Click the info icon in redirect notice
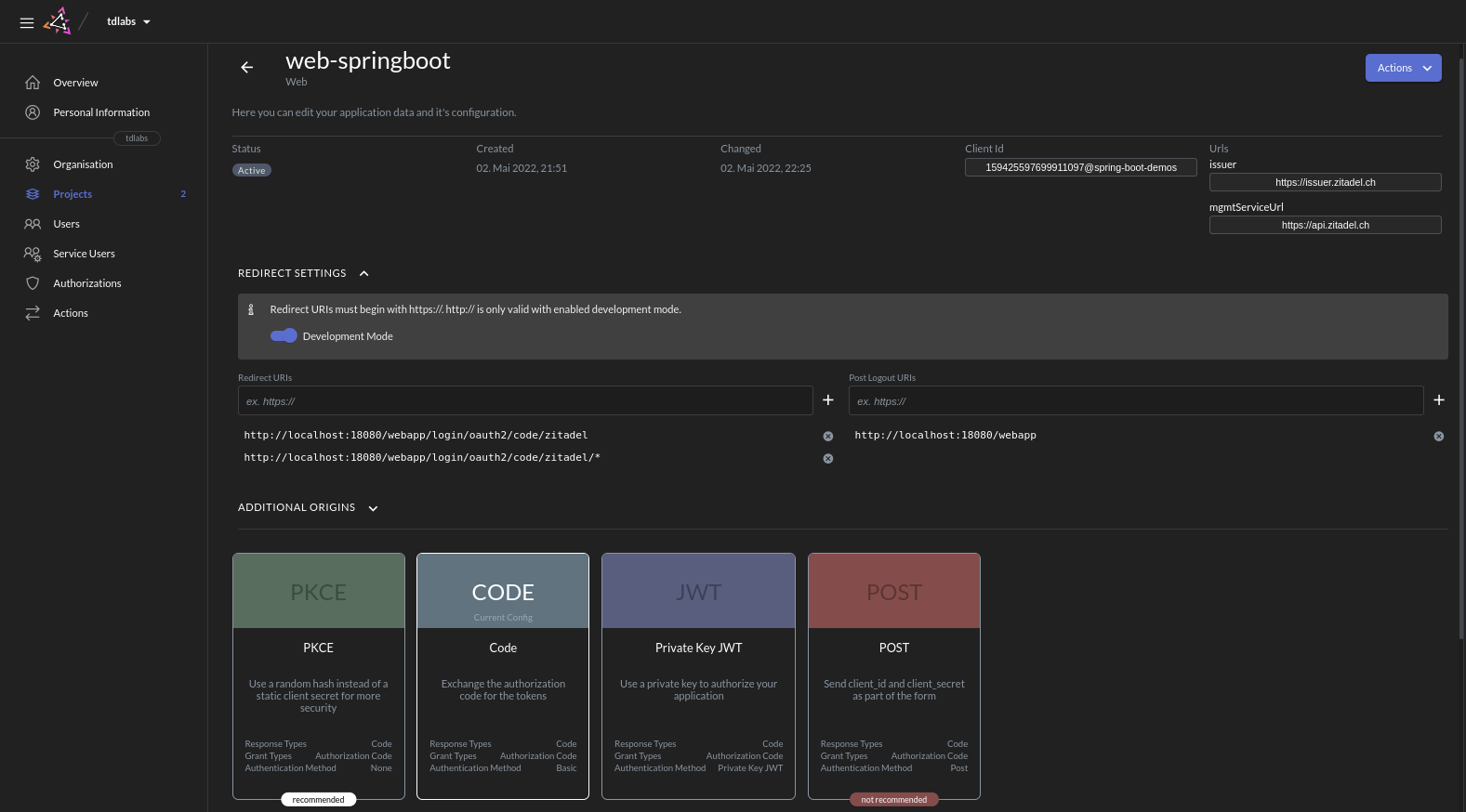 pyautogui.click(x=251, y=309)
